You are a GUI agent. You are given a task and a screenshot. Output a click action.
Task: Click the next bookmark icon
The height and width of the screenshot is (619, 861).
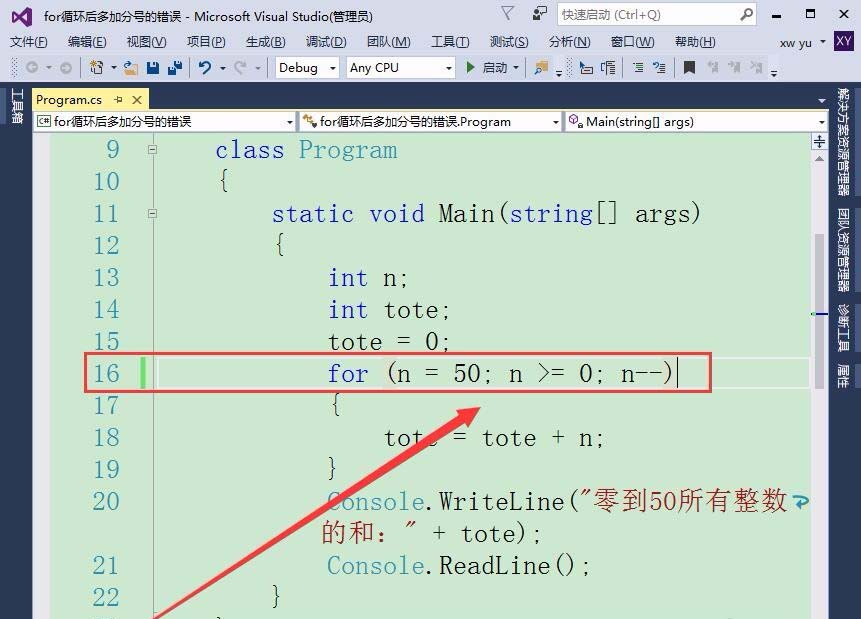pyautogui.click(x=734, y=68)
